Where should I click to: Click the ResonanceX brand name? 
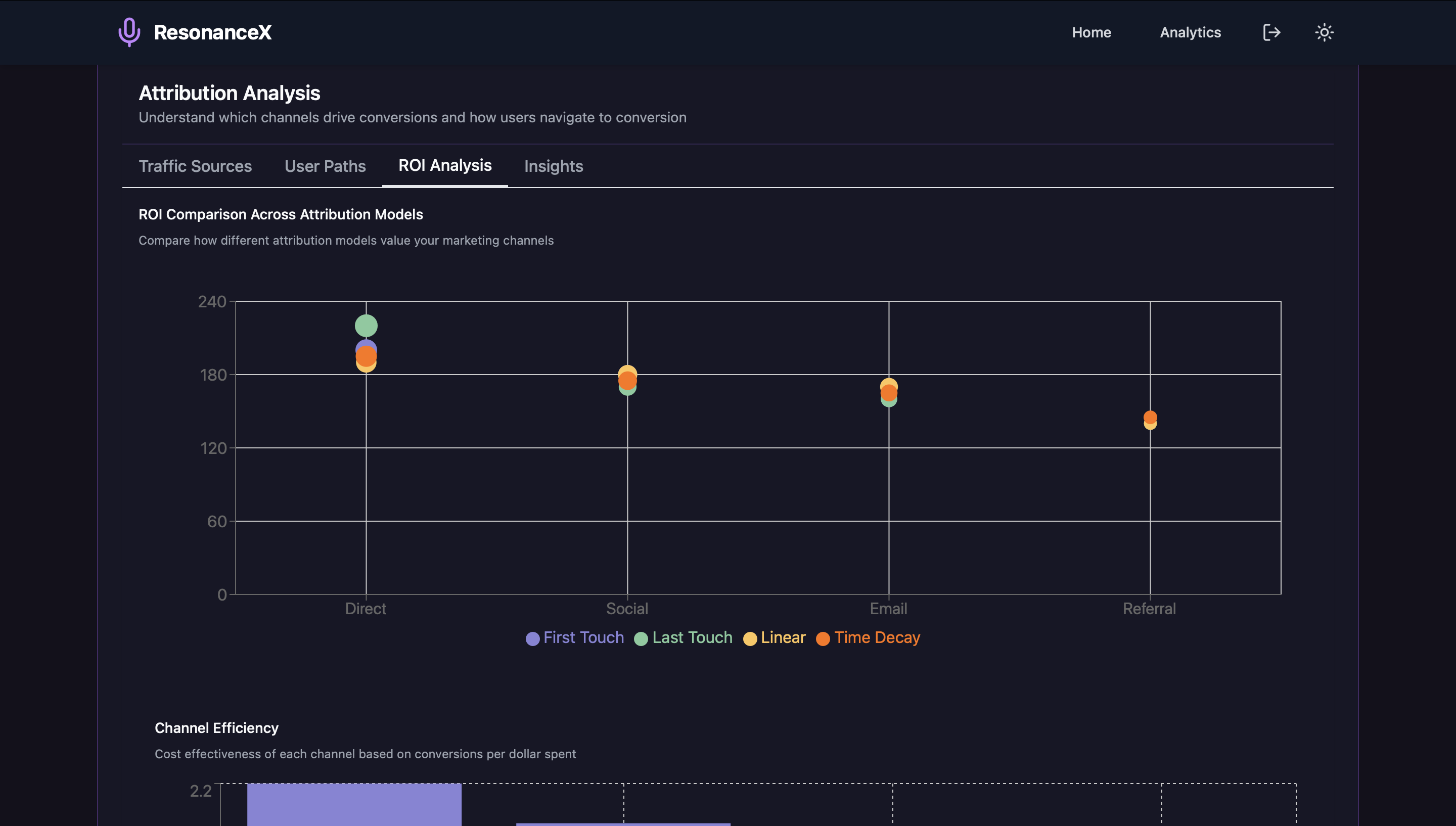click(213, 32)
